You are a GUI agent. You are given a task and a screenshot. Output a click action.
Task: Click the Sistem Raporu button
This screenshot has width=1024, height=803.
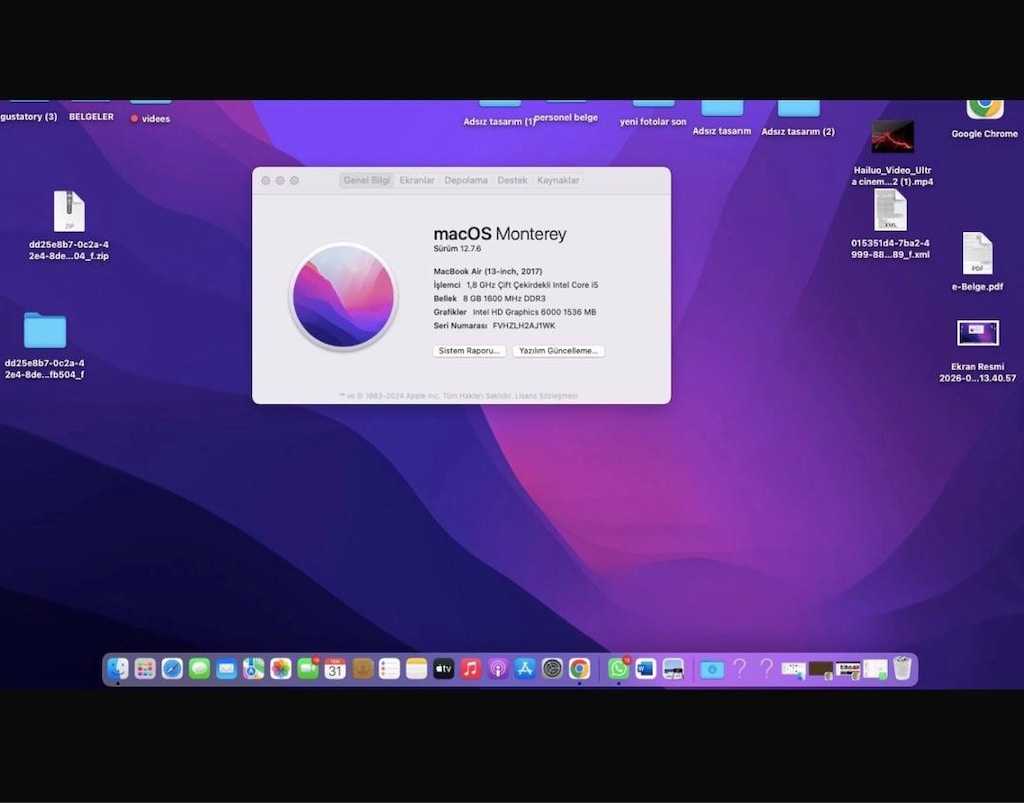tap(469, 351)
